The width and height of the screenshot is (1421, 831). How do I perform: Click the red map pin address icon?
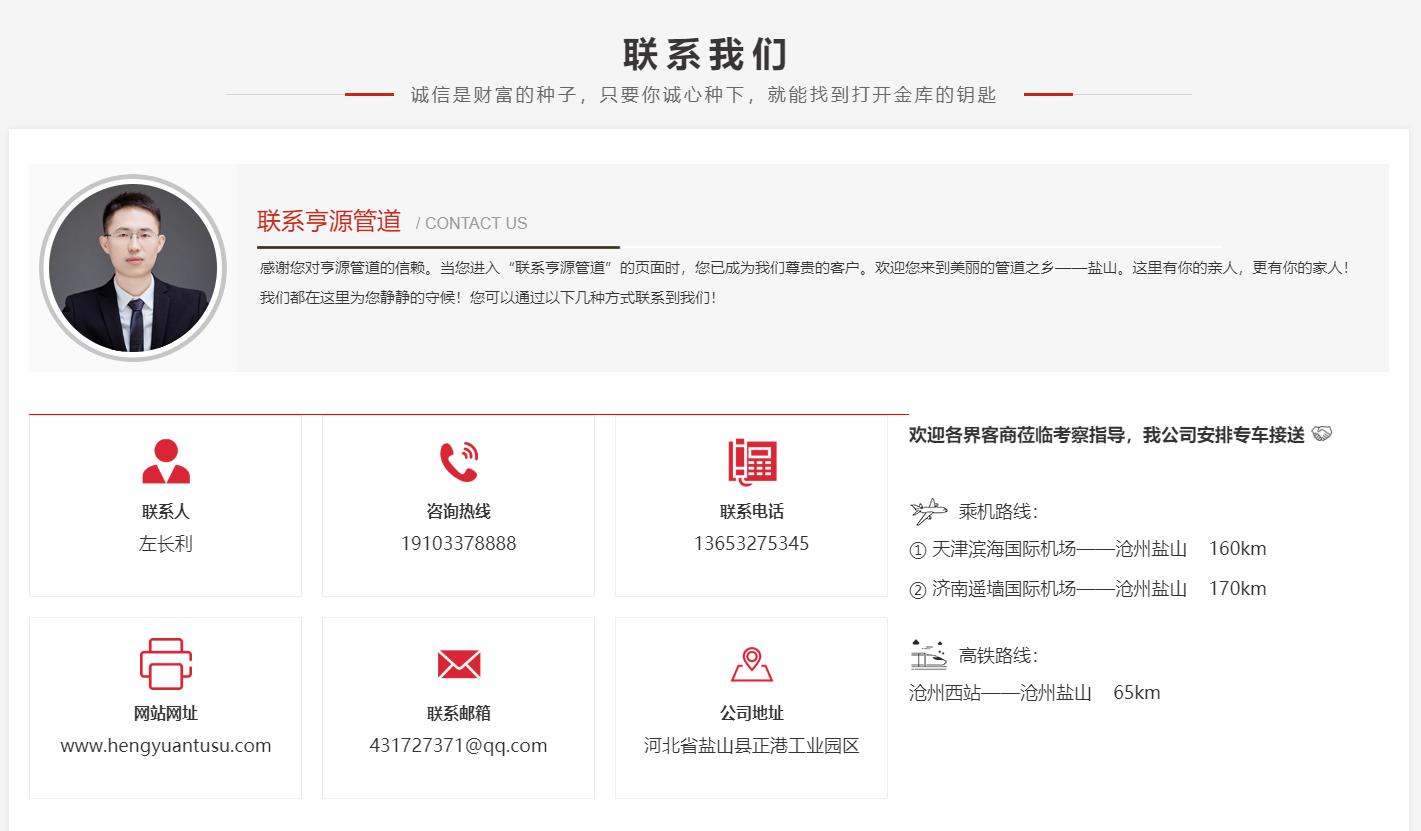click(752, 664)
